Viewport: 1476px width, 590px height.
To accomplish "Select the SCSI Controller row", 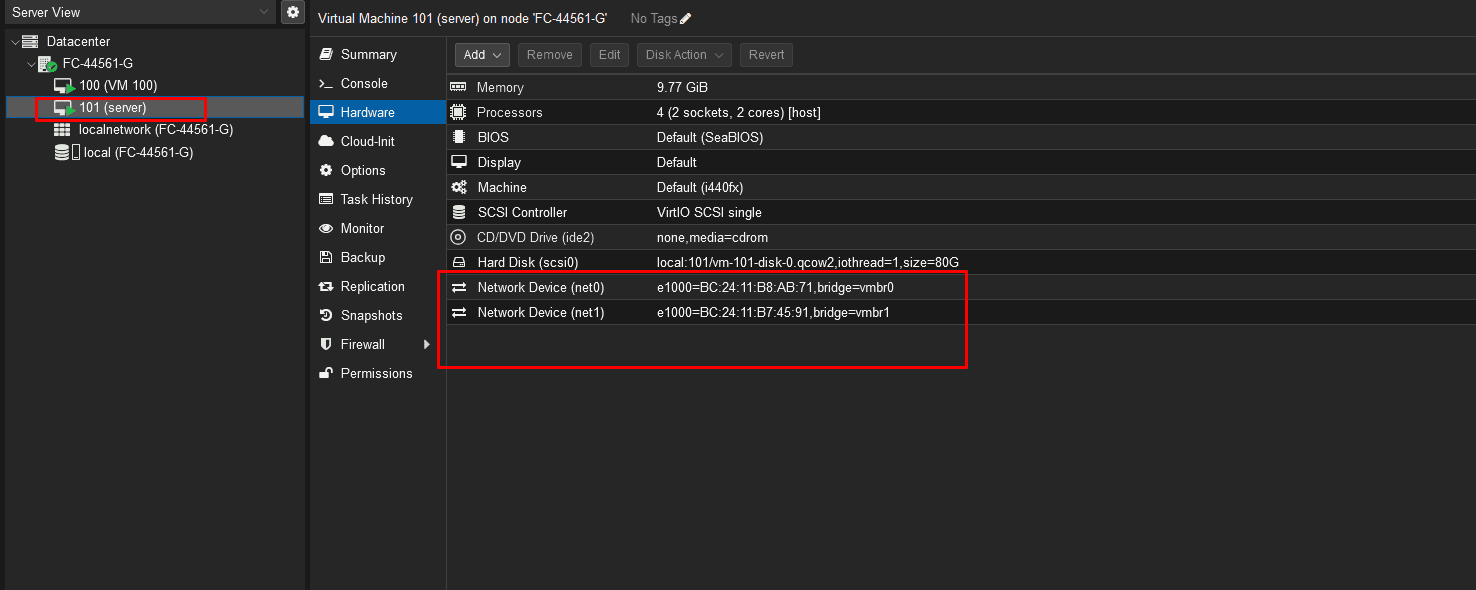I will 960,213.
